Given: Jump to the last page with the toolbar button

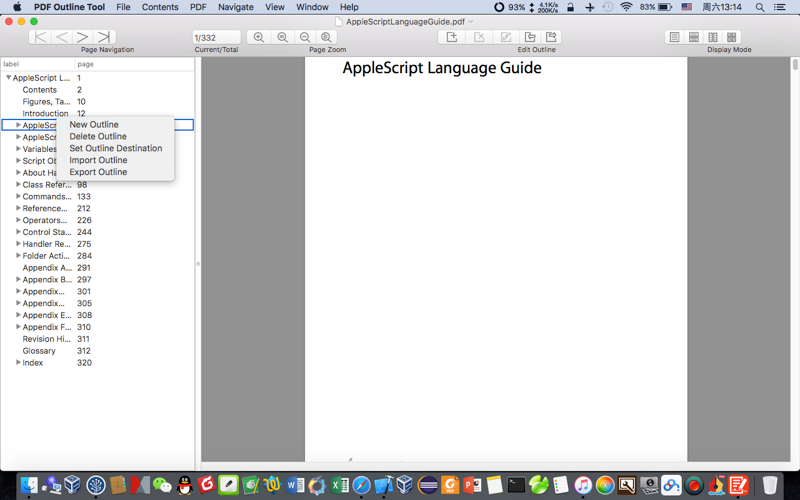Looking at the screenshot, I should click(x=104, y=37).
